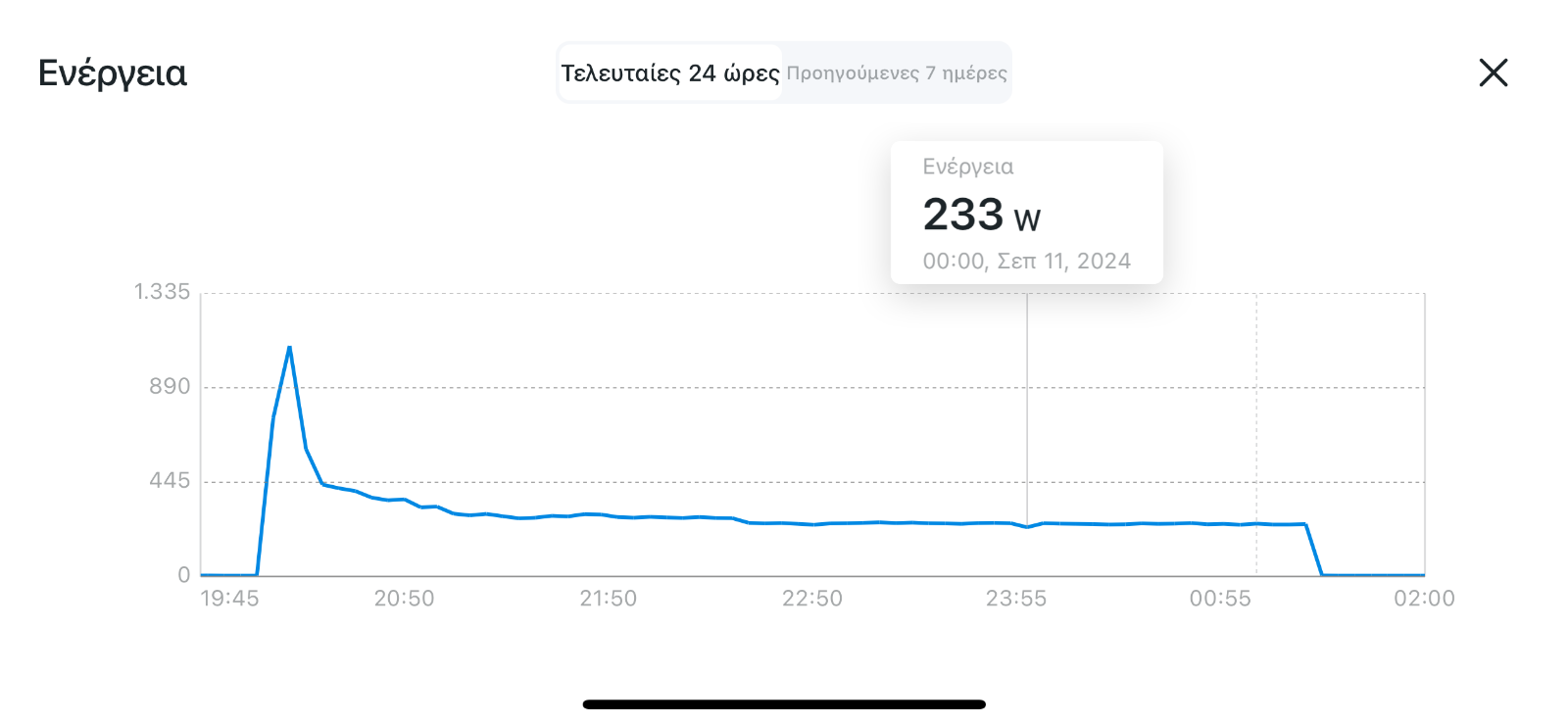Switch to Τελευταίες 24 ώρες tab

(670, 73)
